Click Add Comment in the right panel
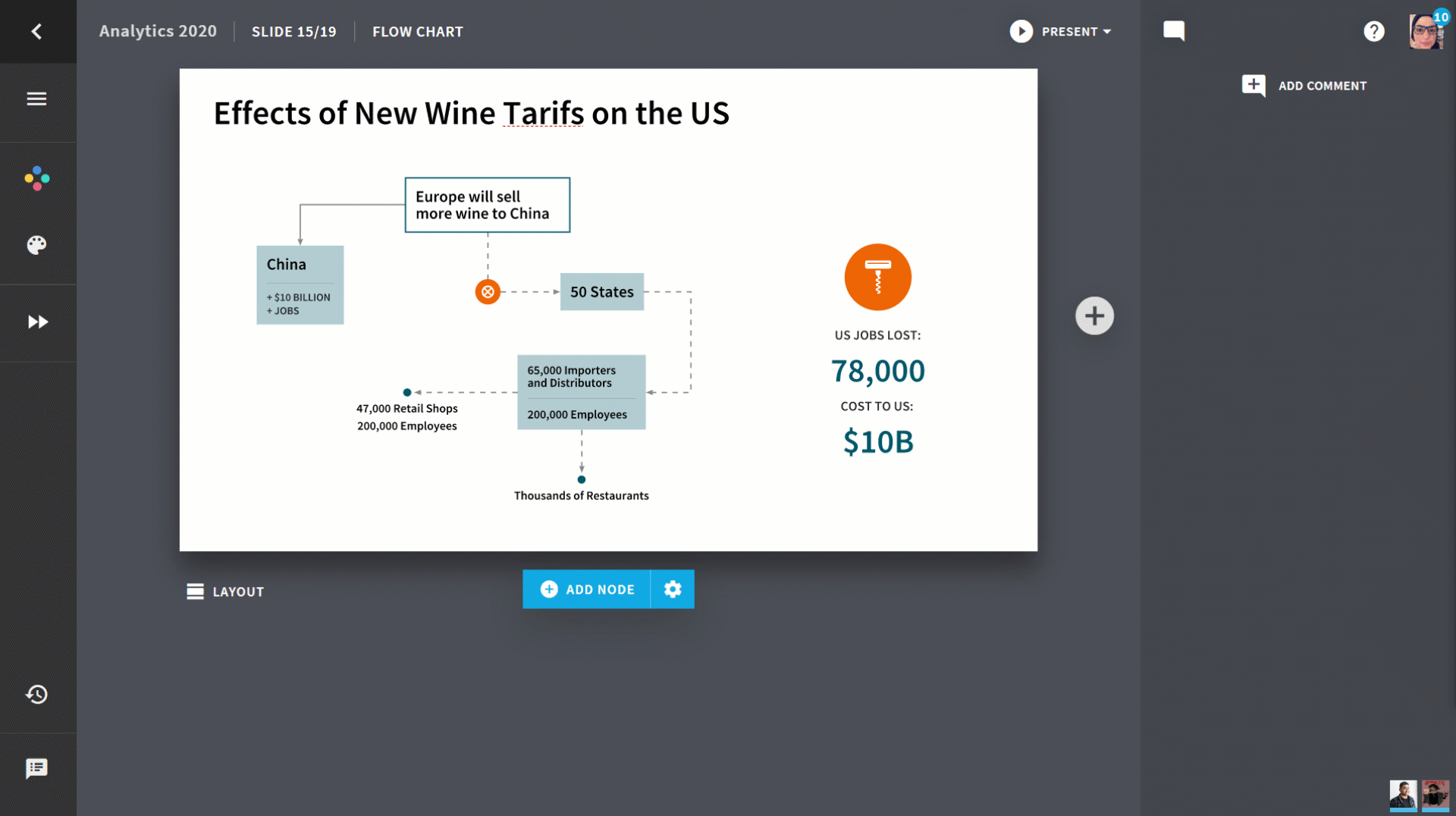1456x816 pixels. pyautogui.click(x=1304, y=86)
